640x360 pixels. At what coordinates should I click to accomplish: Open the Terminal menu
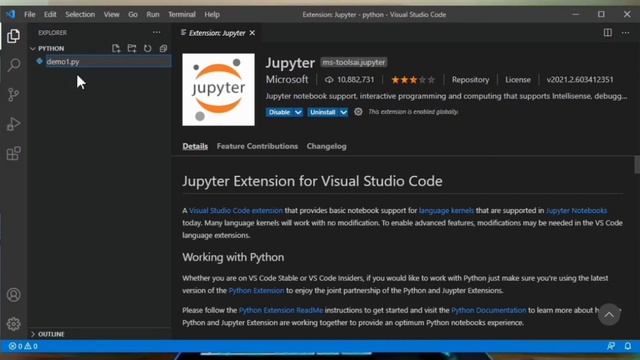(182, 14)
